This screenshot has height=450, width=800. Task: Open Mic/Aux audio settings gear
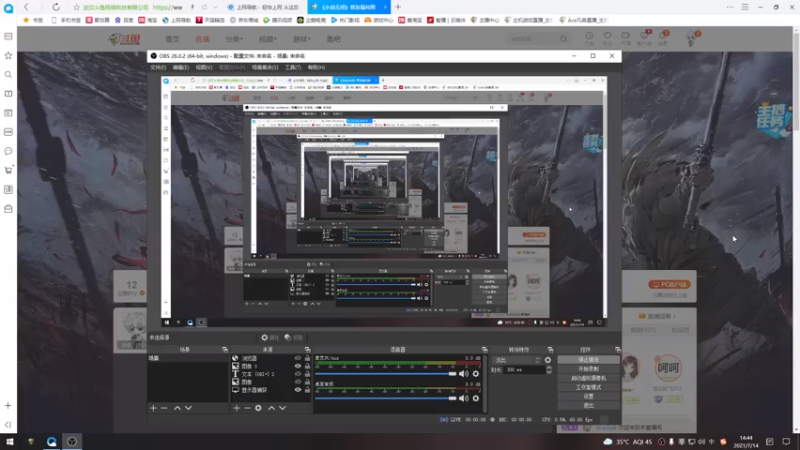pyautogui.click(x=476, y=374)
